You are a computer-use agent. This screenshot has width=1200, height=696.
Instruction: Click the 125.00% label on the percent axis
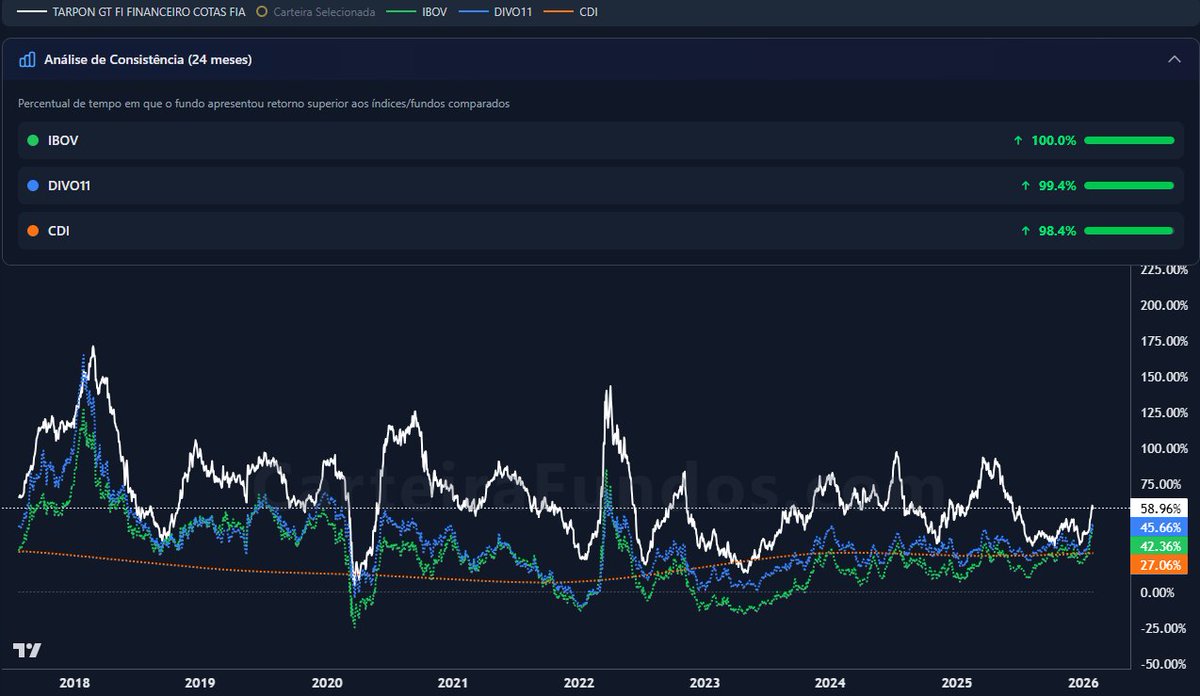click(1163, 413)
